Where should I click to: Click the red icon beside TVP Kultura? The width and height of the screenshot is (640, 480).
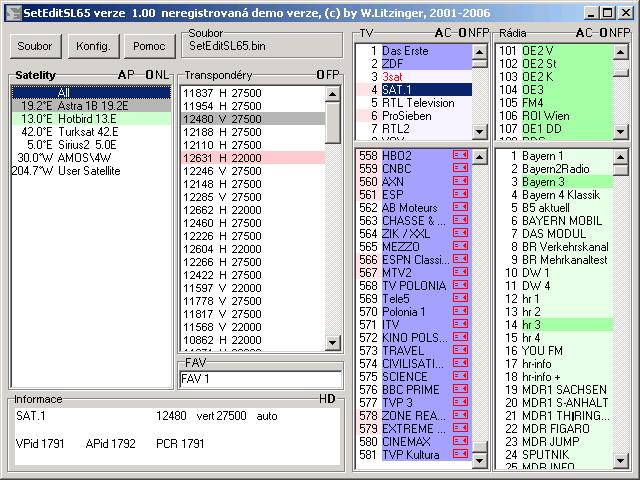point(460,455)
